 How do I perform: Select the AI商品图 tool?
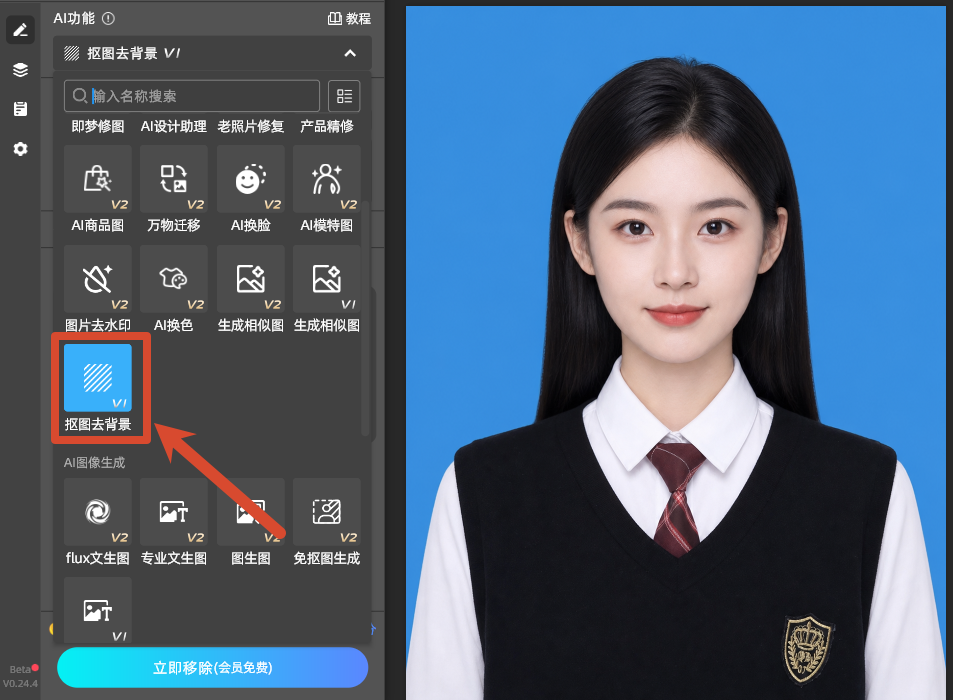98,190
